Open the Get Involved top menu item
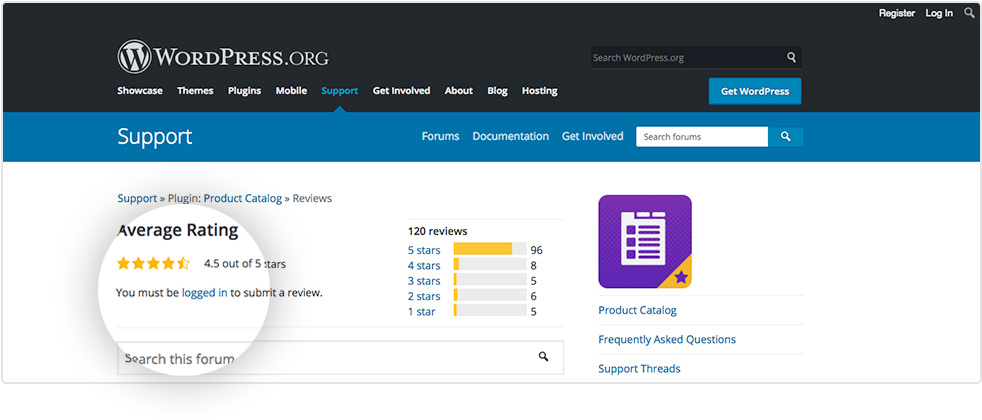 click(401, 91)
